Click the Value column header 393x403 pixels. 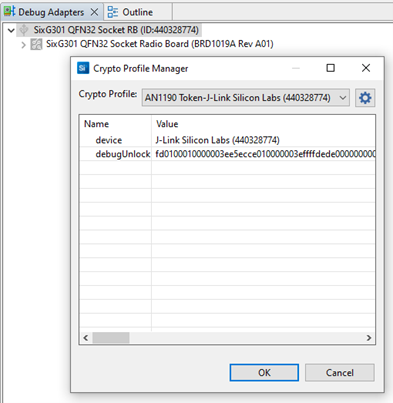click(263, 124)
